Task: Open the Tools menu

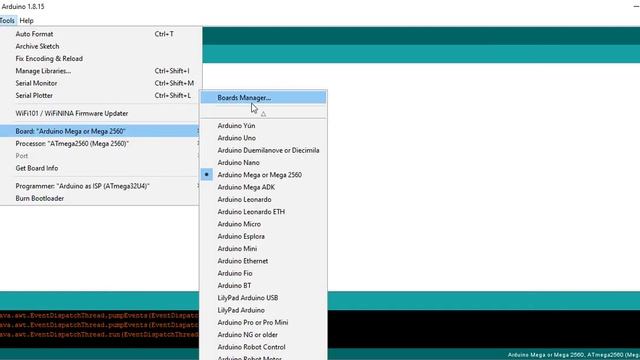Action: click(7, 20)
